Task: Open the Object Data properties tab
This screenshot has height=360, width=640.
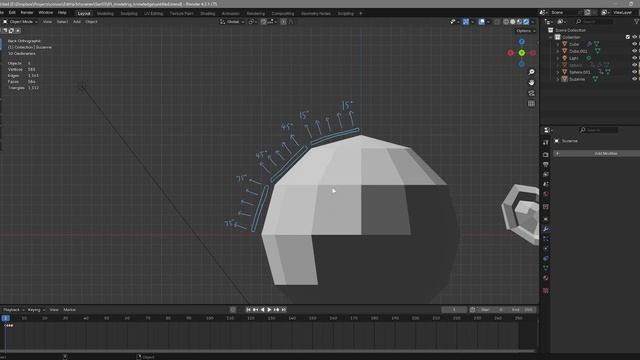Action: click(546, 268)
